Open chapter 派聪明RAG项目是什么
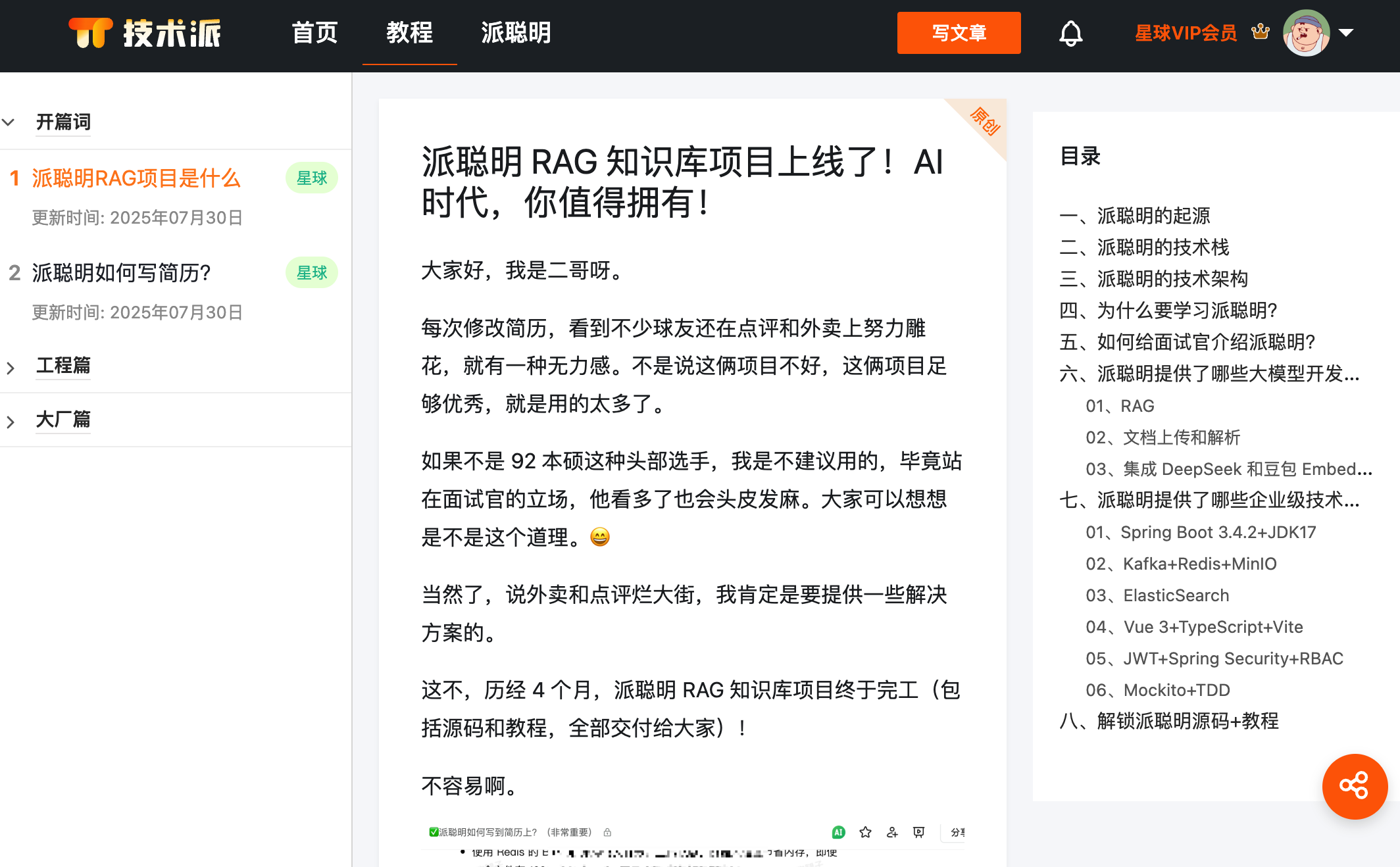 click(x=136, y=178)
